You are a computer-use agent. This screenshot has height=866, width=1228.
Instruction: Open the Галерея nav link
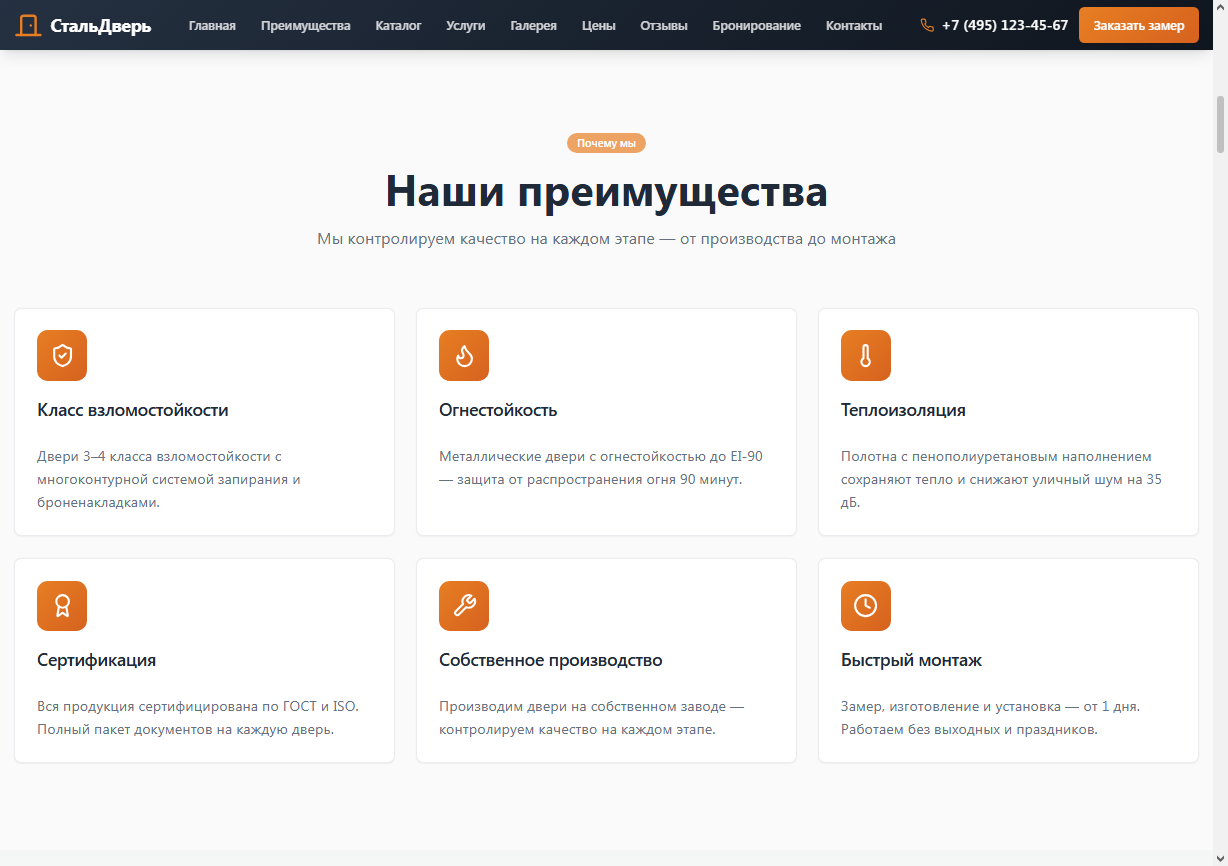pos(533,25)
